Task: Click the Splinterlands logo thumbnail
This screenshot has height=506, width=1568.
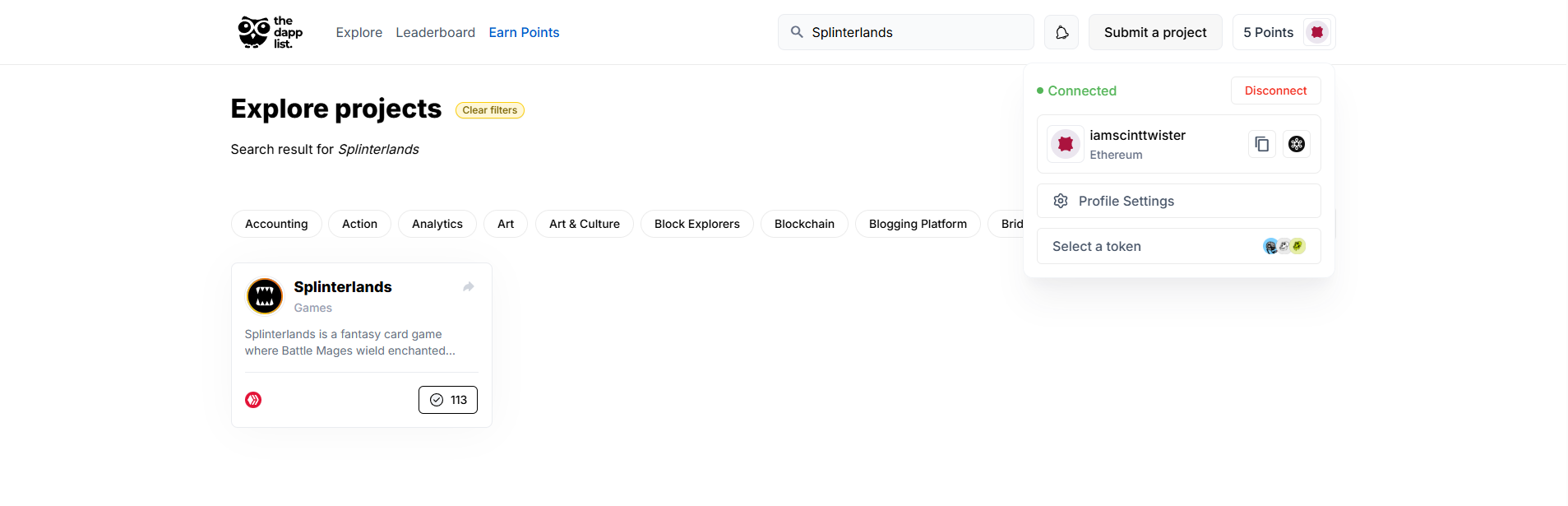Action: 265,296
